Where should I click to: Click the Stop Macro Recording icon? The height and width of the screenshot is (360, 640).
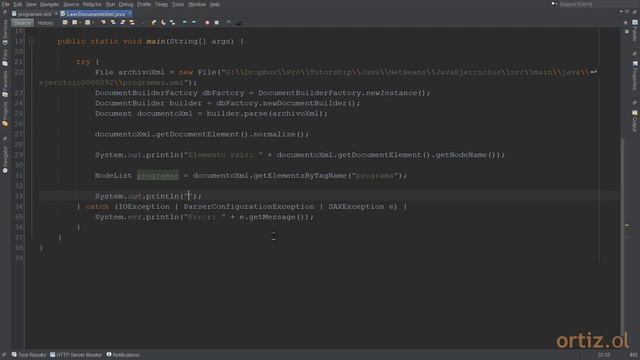217,22
